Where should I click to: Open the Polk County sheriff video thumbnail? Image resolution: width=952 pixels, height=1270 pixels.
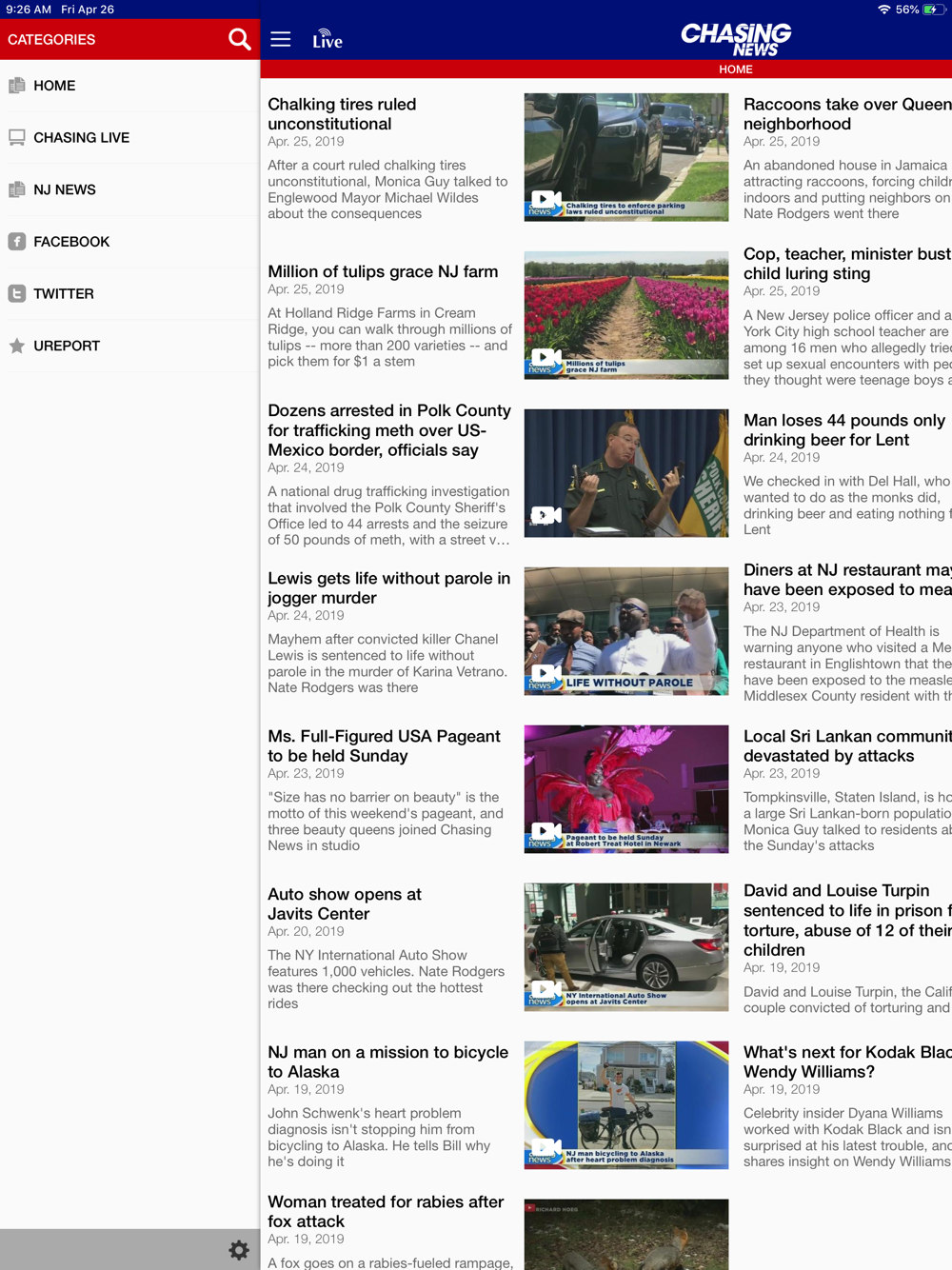click(625, 473)
